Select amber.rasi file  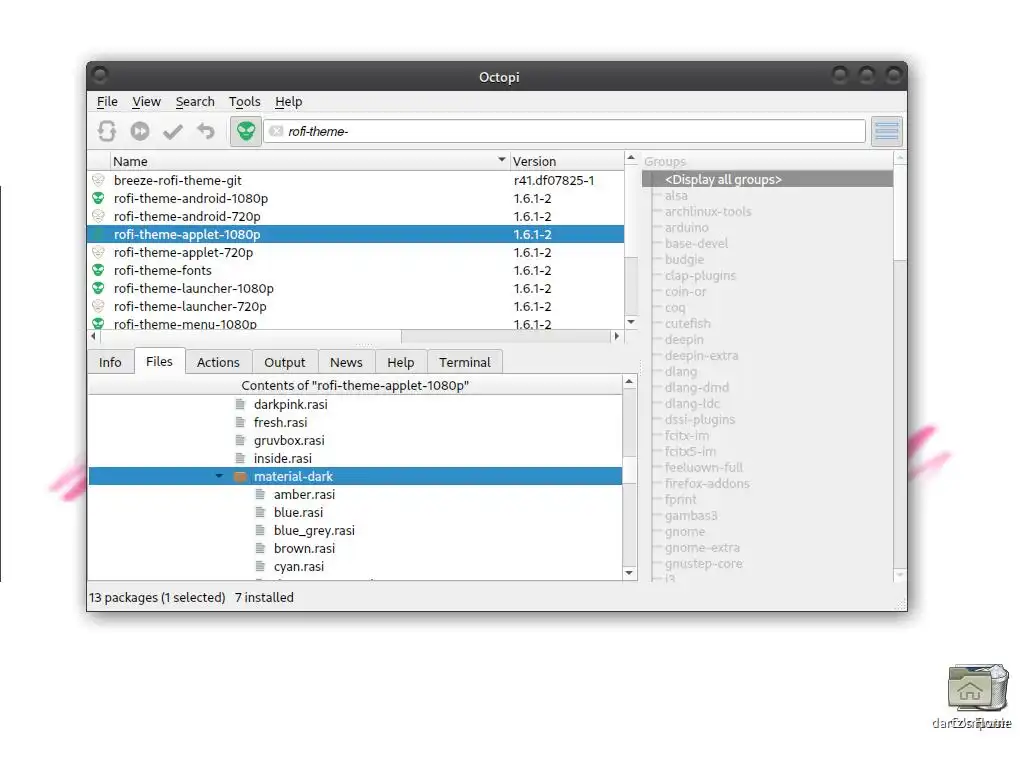(304, 494)
